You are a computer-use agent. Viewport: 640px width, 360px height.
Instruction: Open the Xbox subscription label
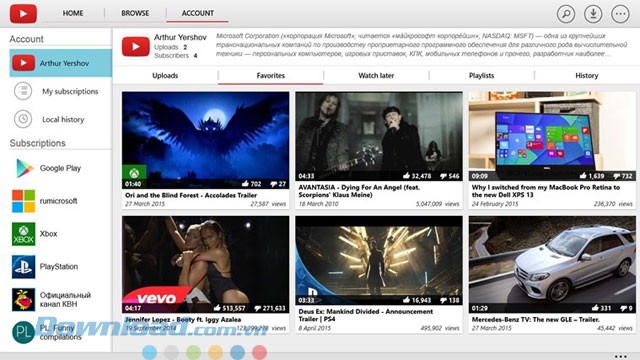pyautogui.click(x=48, y=234)
